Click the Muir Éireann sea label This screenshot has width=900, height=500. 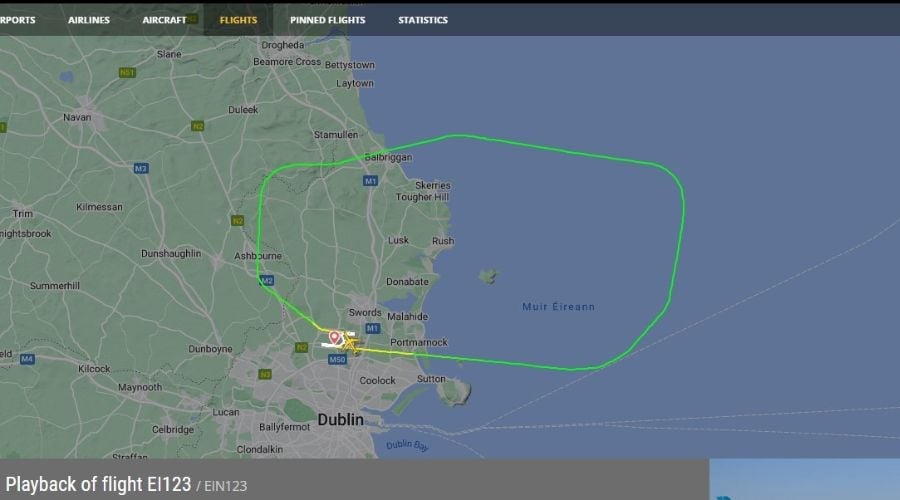pos(558,307)
